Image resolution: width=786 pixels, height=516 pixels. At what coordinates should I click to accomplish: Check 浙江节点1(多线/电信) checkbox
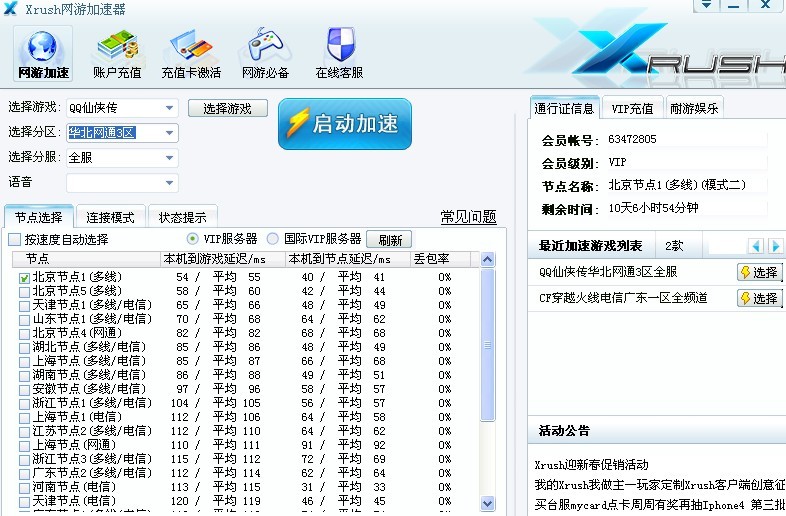coord(24,404)
